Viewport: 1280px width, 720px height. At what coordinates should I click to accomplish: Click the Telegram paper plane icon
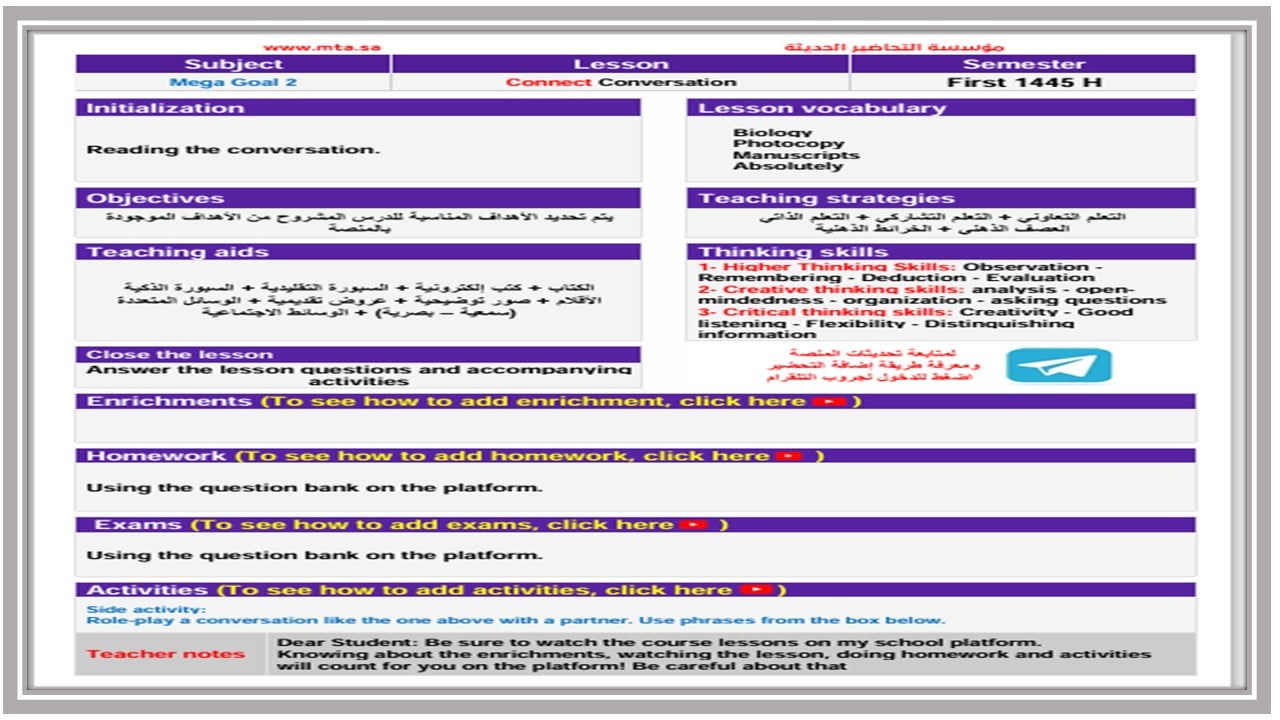click(x=1058, y=366)
